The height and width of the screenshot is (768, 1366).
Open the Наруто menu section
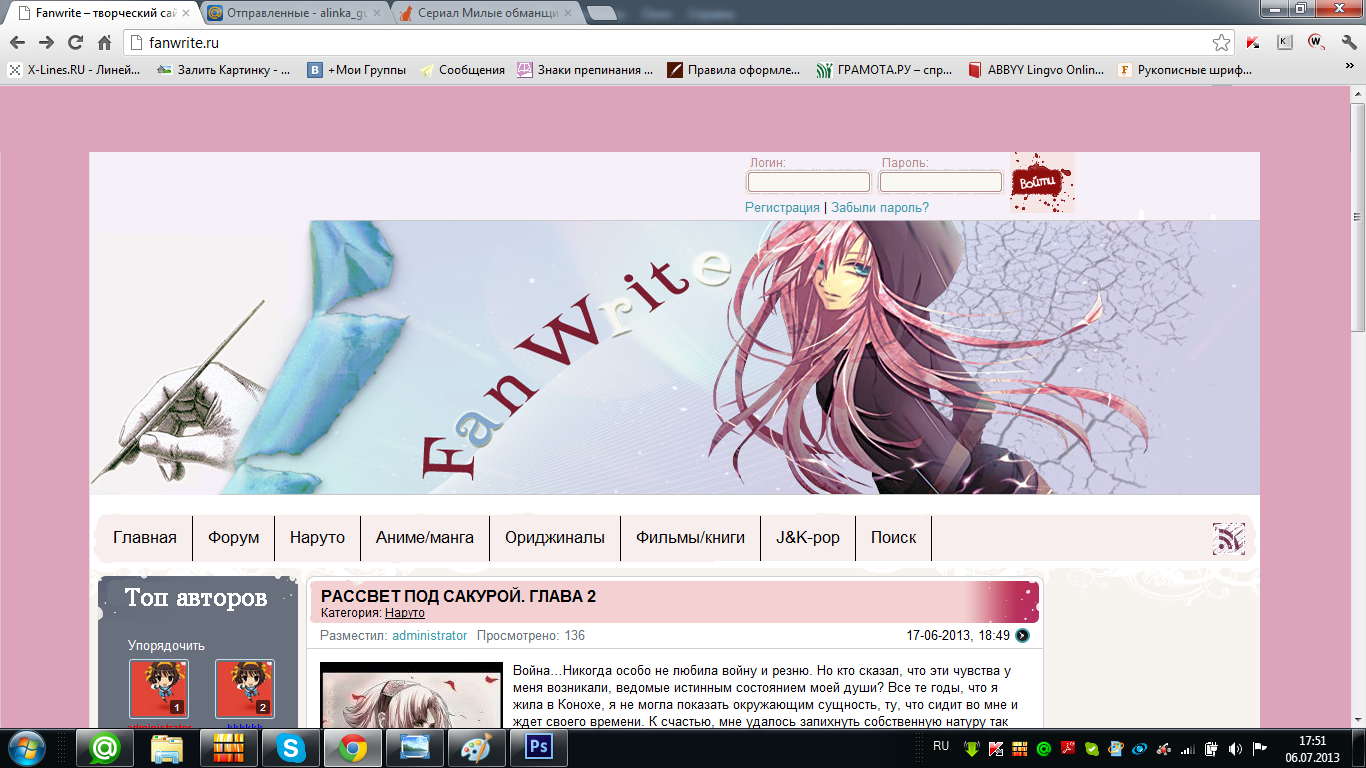click(317, 538)
